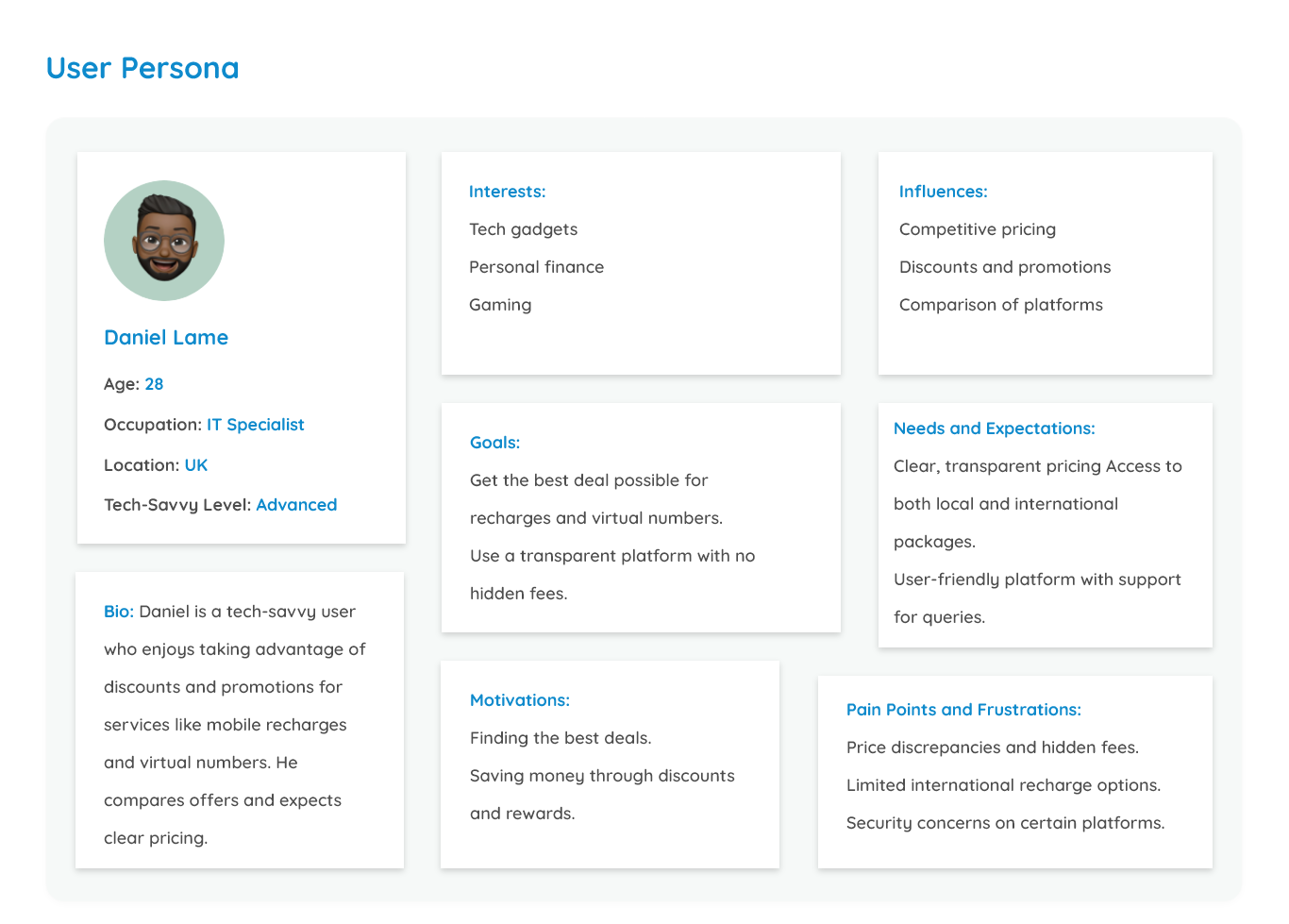Click the UK location value
The width and height of the screenshot is (1289, 924).
click(x=196, y=465)
